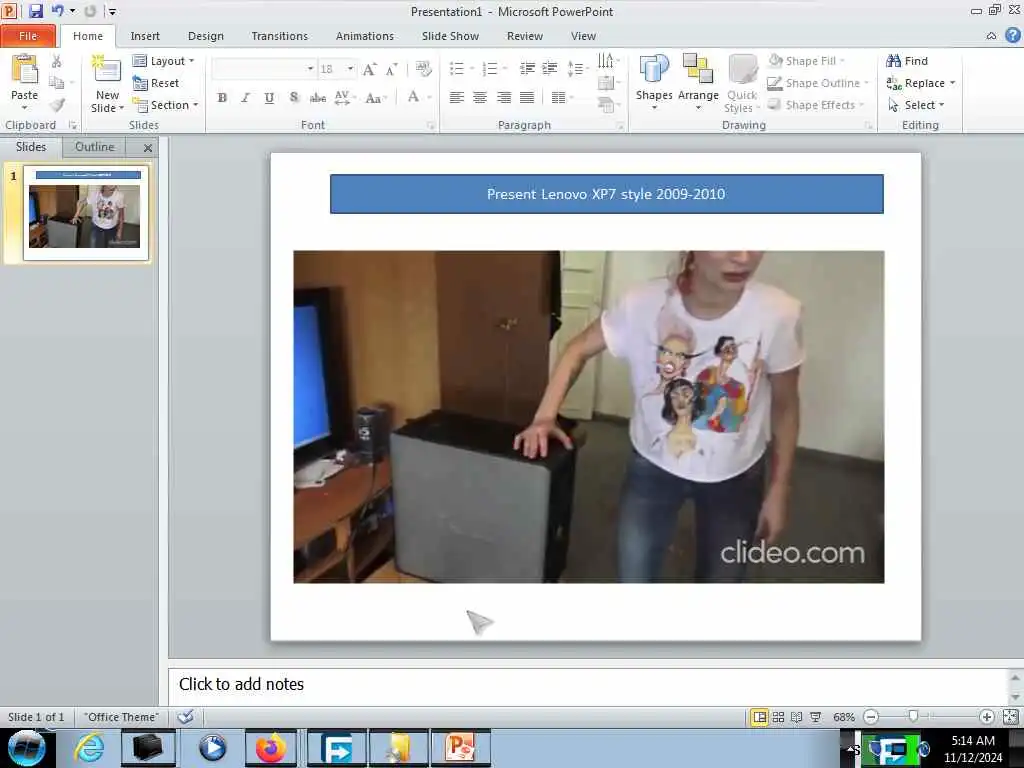Click Shape Effects button
1024x768 pixels.
[x=816, y=104]
